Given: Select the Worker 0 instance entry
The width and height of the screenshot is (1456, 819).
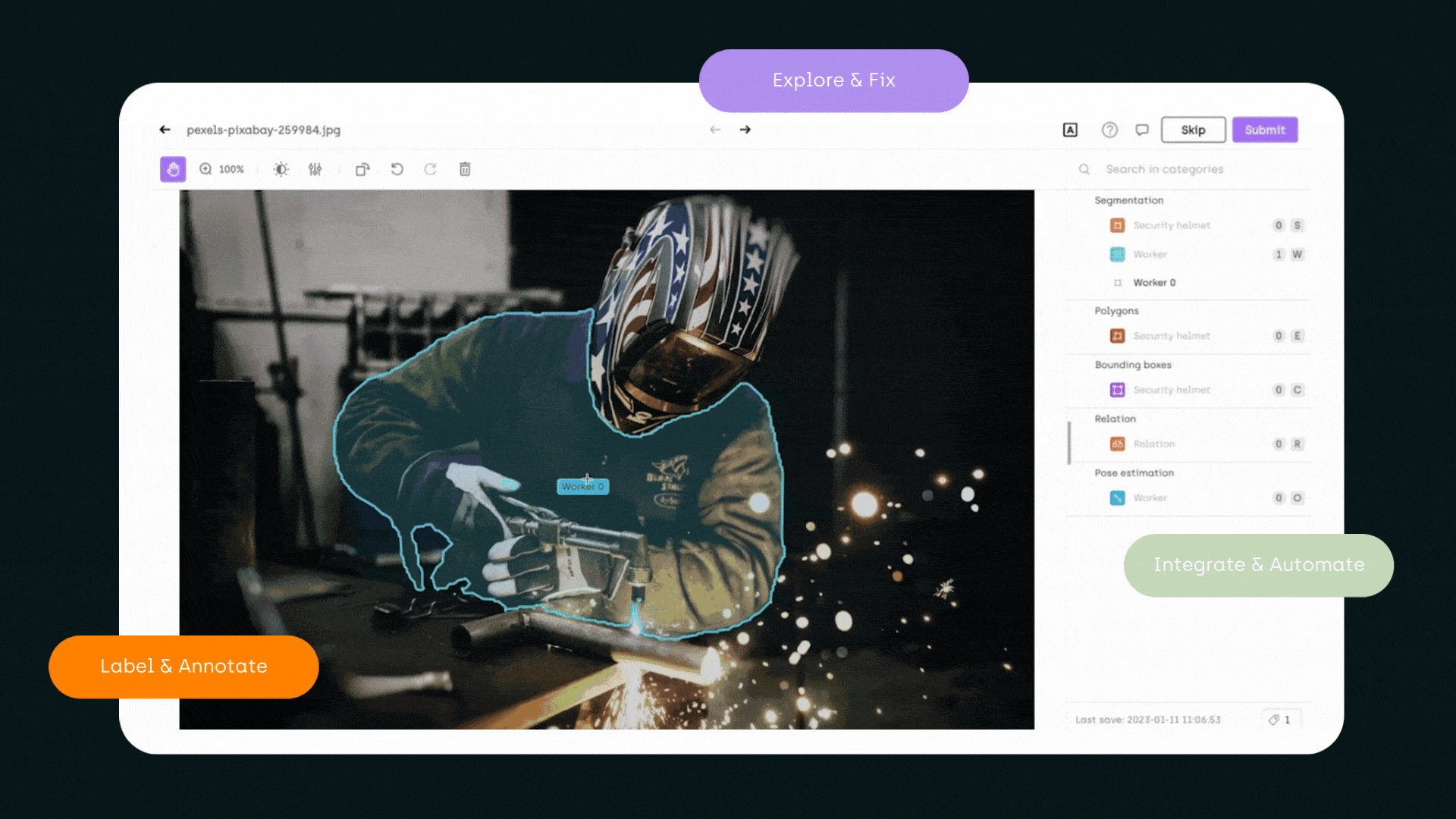Looking at the screenshot, I should (1153, 282).
